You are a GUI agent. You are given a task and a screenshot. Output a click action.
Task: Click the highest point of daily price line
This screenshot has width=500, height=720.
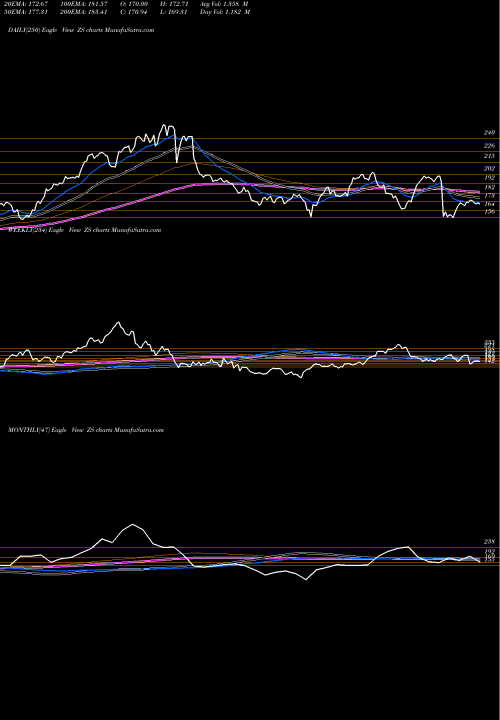tap(164, 125)
